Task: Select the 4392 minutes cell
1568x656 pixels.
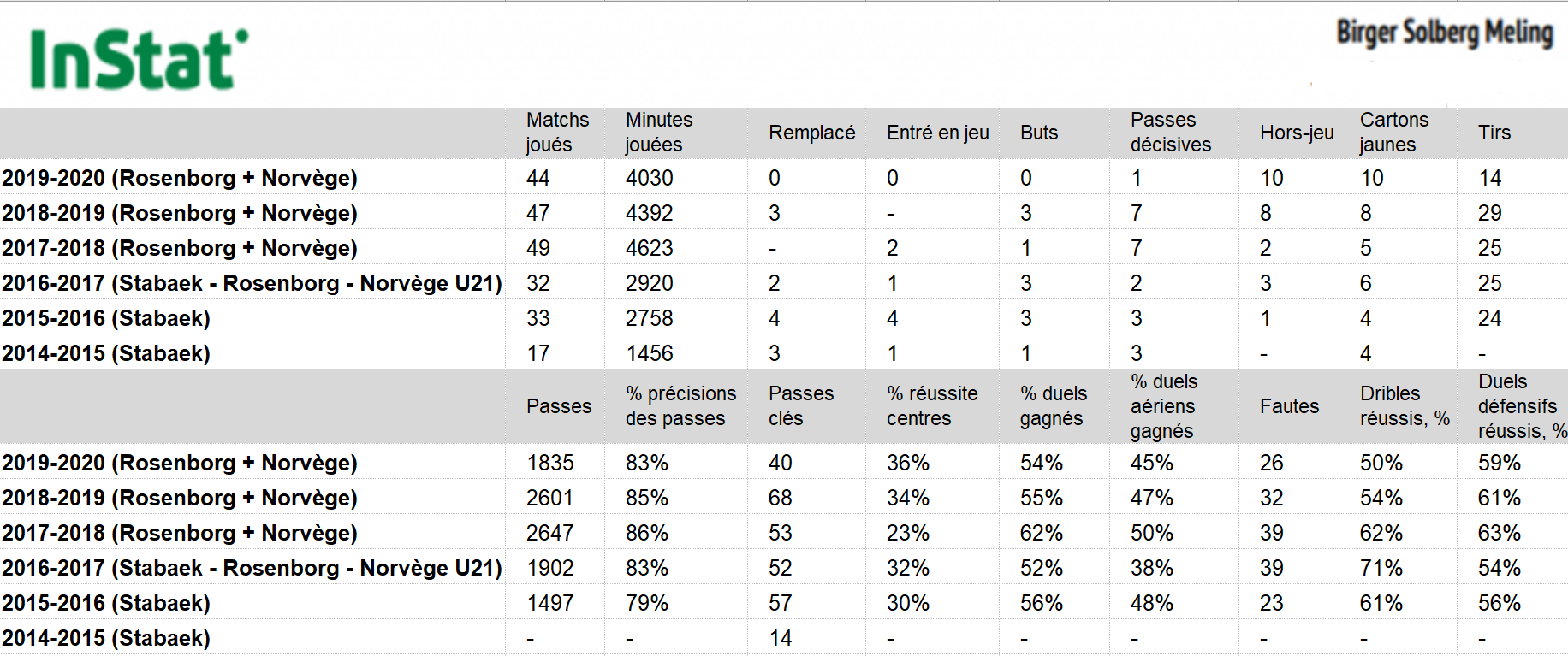Action: click(x=650, y=213)
